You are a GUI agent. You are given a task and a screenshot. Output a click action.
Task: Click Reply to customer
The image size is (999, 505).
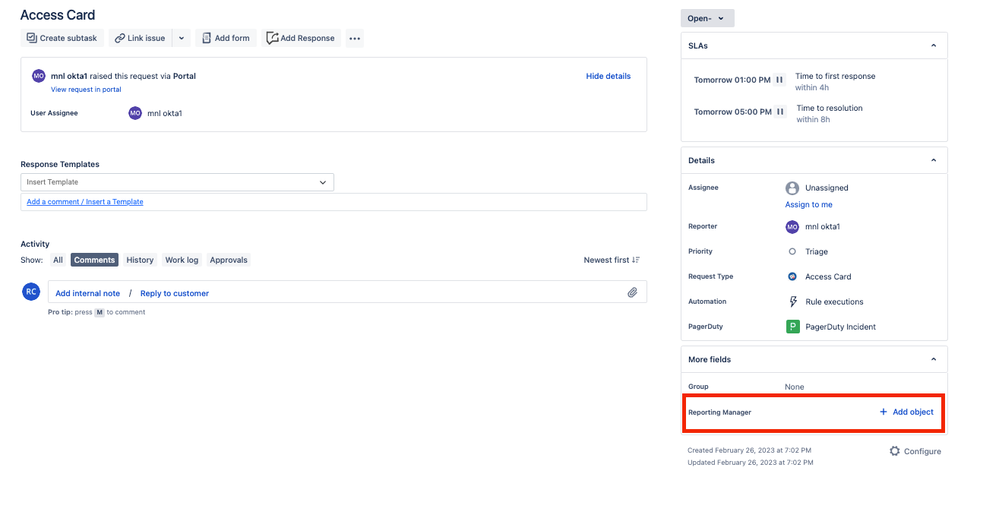(x=175, y=294)
